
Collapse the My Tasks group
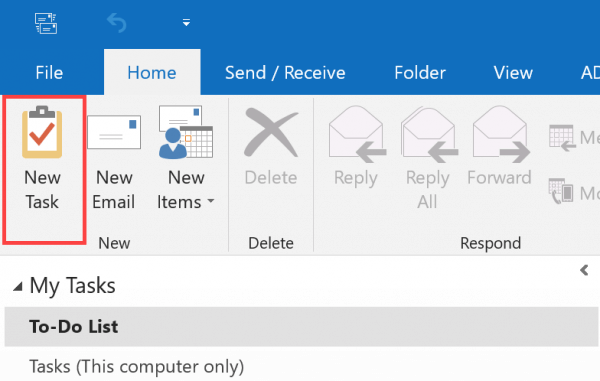(x=18, y=287)
